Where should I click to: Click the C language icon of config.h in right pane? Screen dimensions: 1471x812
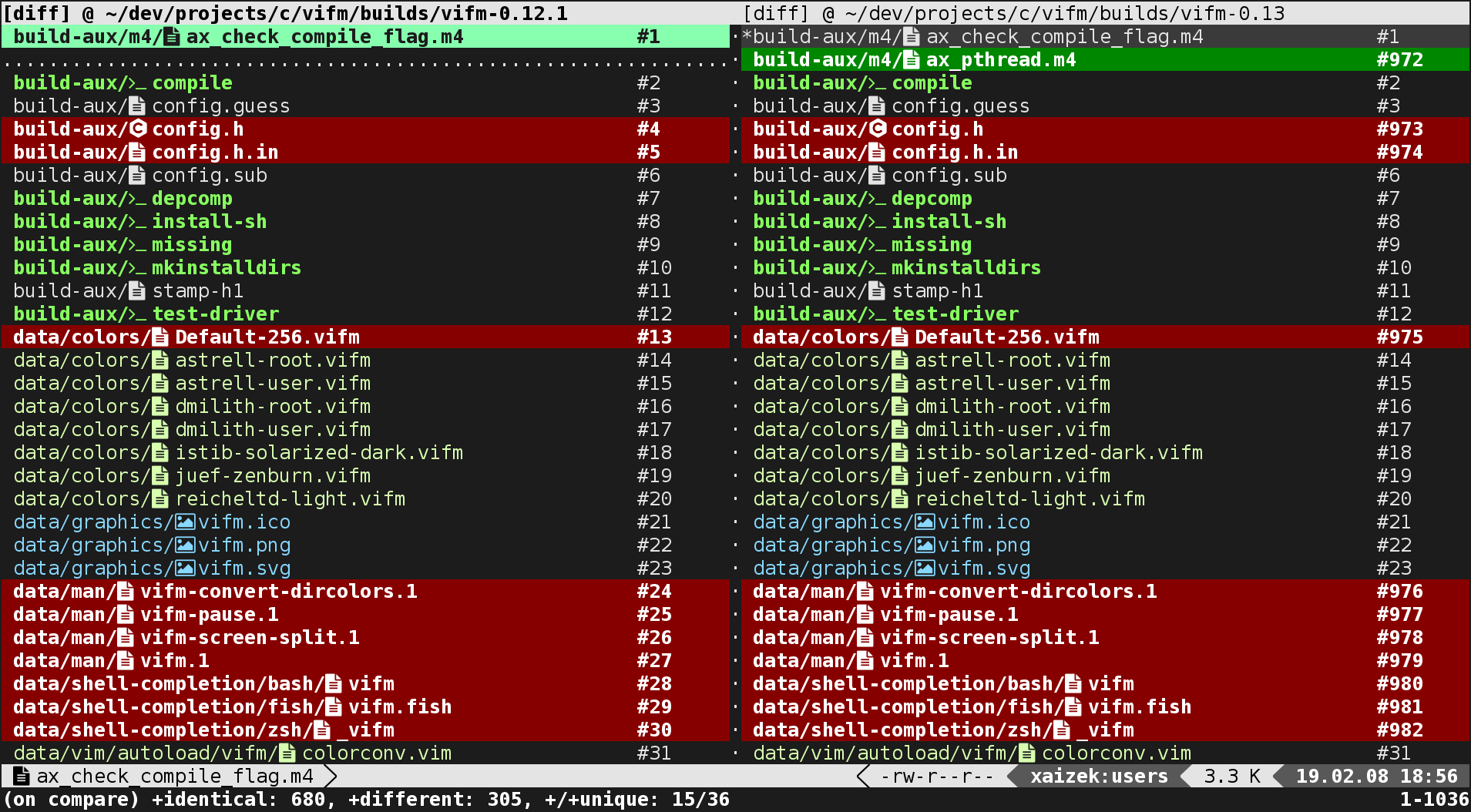coord(877,129)
